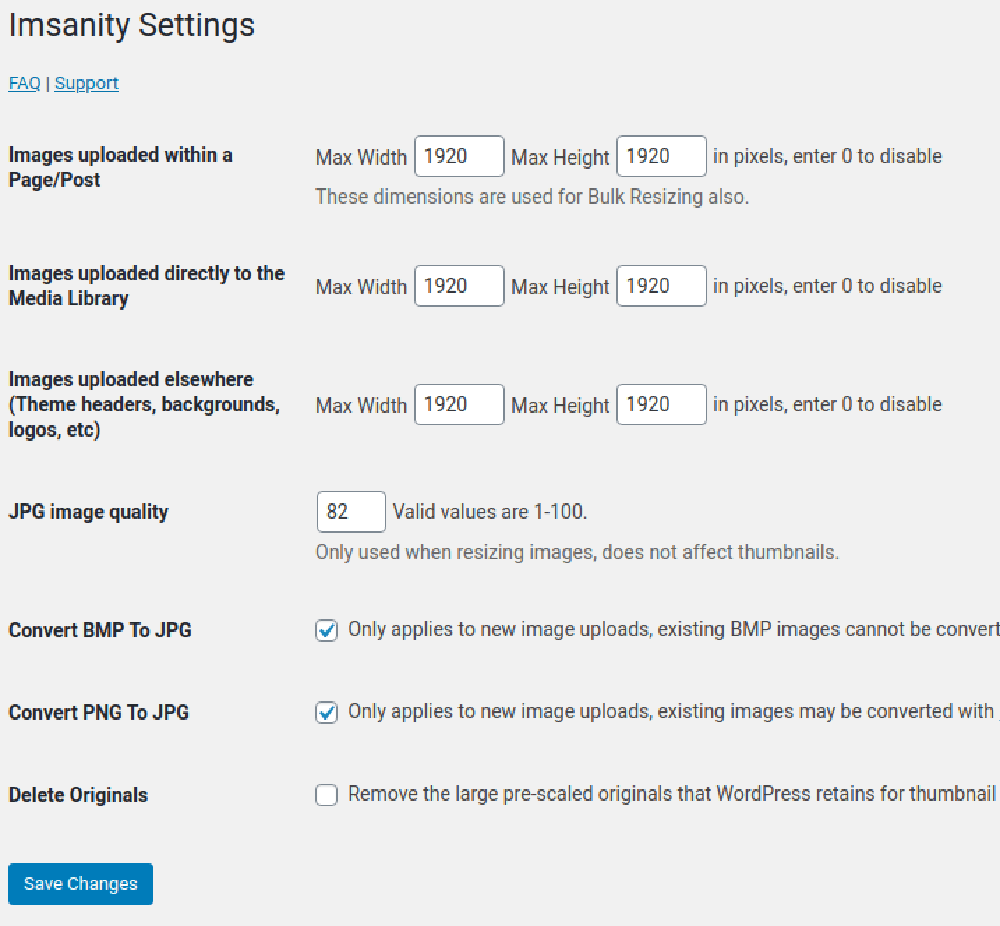Image resolution: width=1000 pixels, height=926 pixels.
Task: Click the blue Save Changes button
Action: point(79,883)
